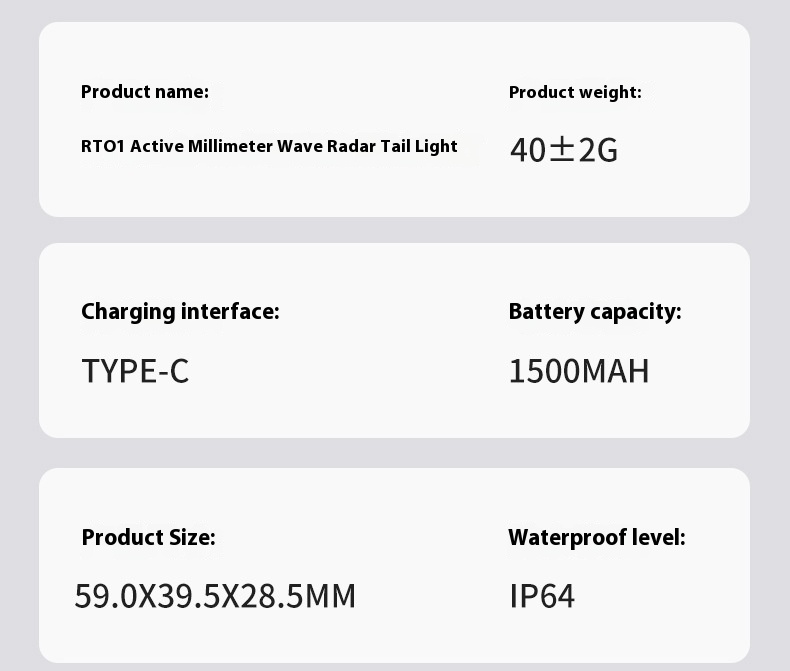790x671 pixels.
Task: Select the word "Wave" in product name
Action: [x=298, y=146]
